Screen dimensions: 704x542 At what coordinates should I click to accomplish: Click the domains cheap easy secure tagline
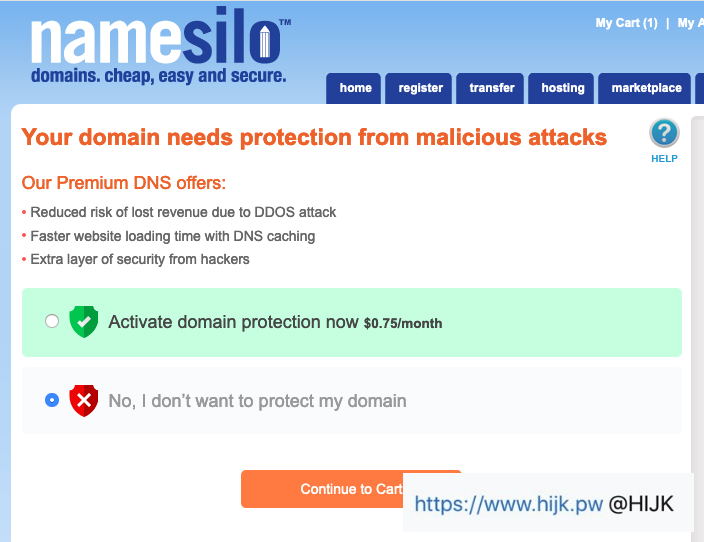pyautogui.click(x=158, y=77)
